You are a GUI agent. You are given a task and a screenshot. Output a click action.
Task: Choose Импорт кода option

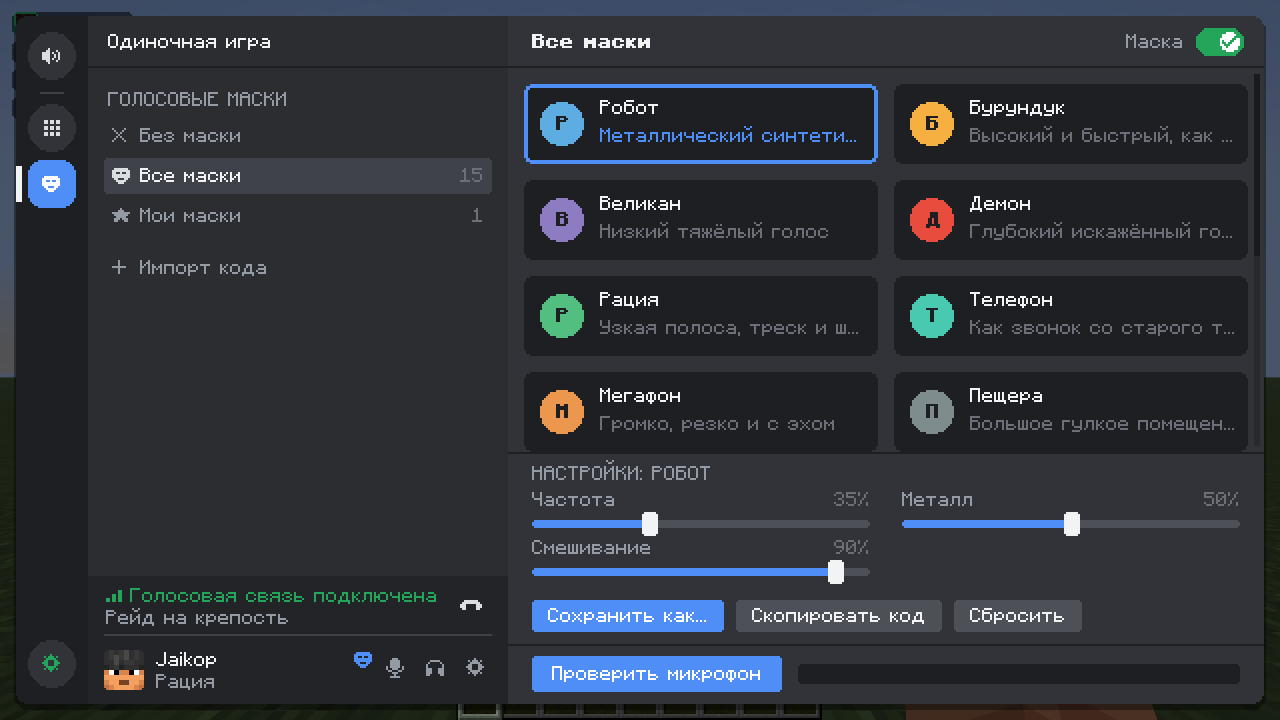(x=298, y=268)
